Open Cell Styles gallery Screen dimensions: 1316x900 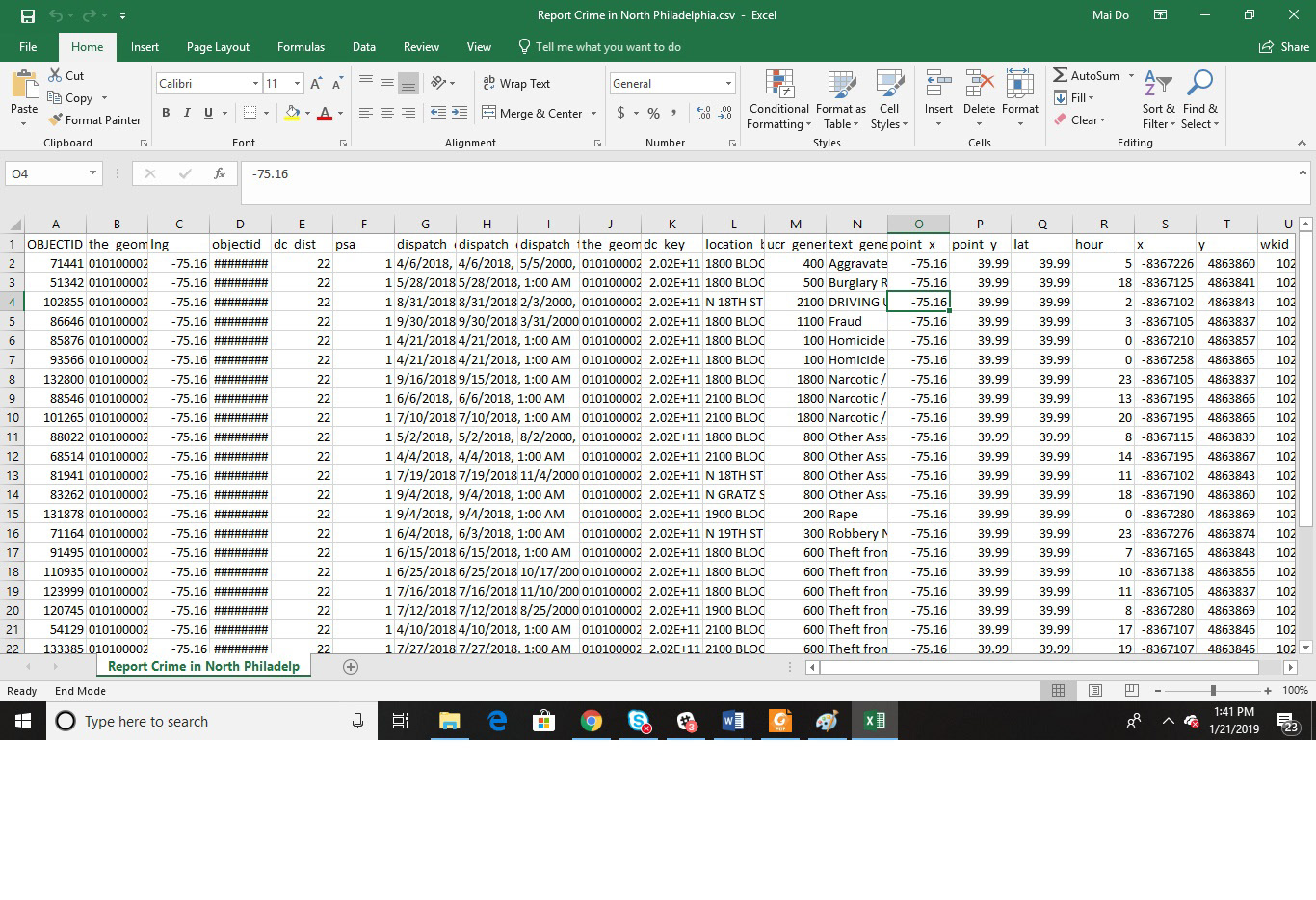coord(888,99)
